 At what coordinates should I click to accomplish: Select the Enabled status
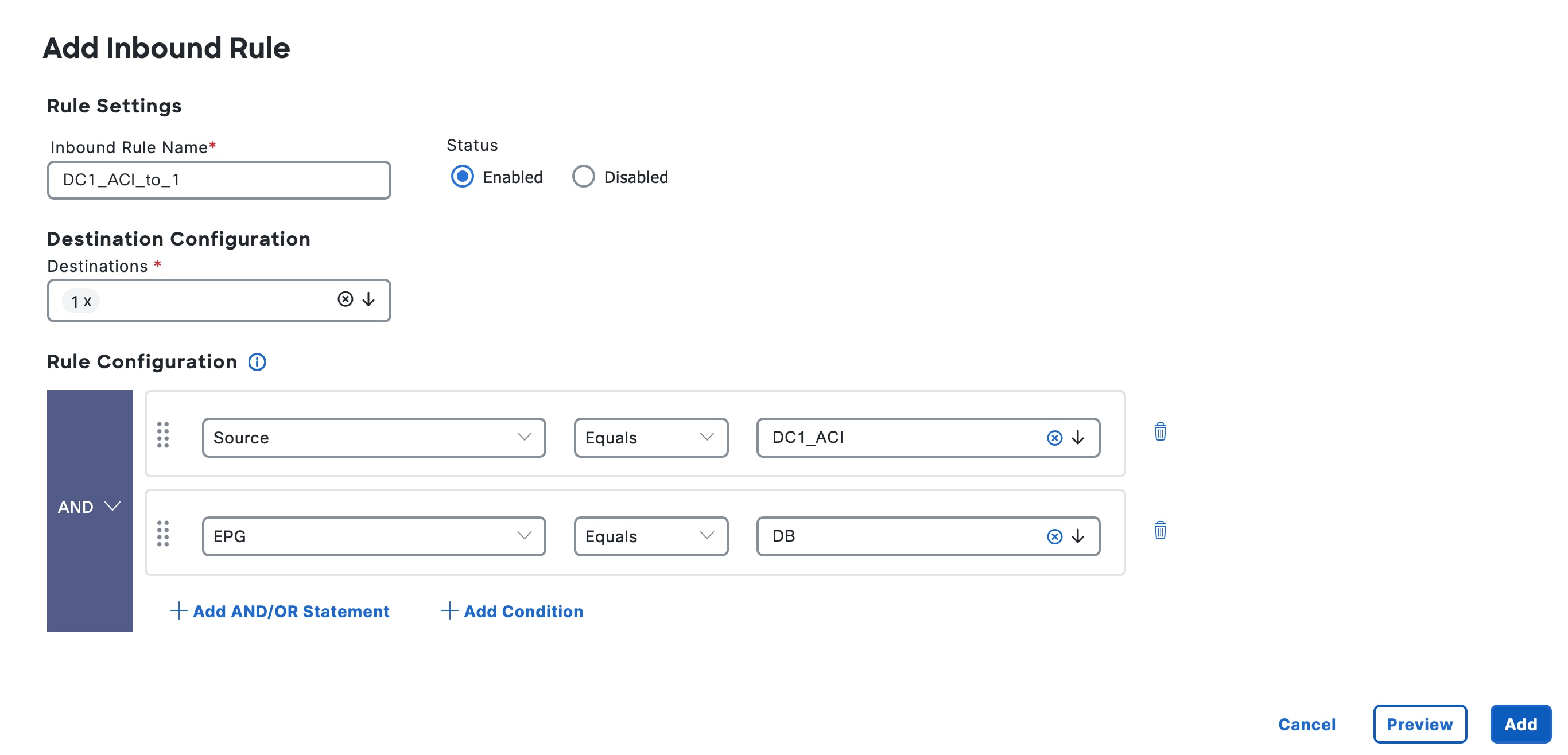462,177
